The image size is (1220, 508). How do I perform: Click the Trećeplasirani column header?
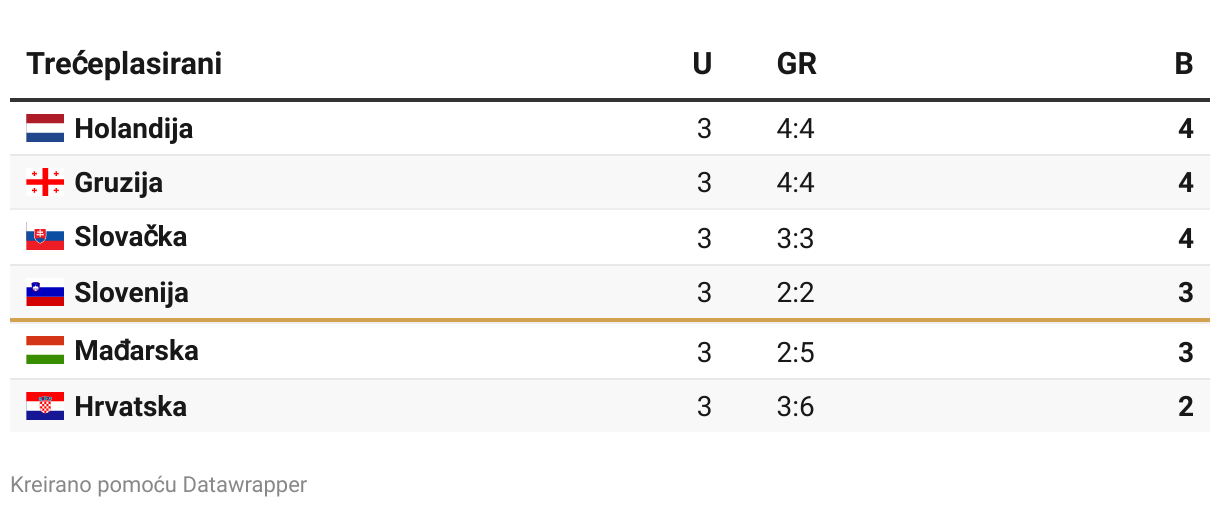[124, 64]
